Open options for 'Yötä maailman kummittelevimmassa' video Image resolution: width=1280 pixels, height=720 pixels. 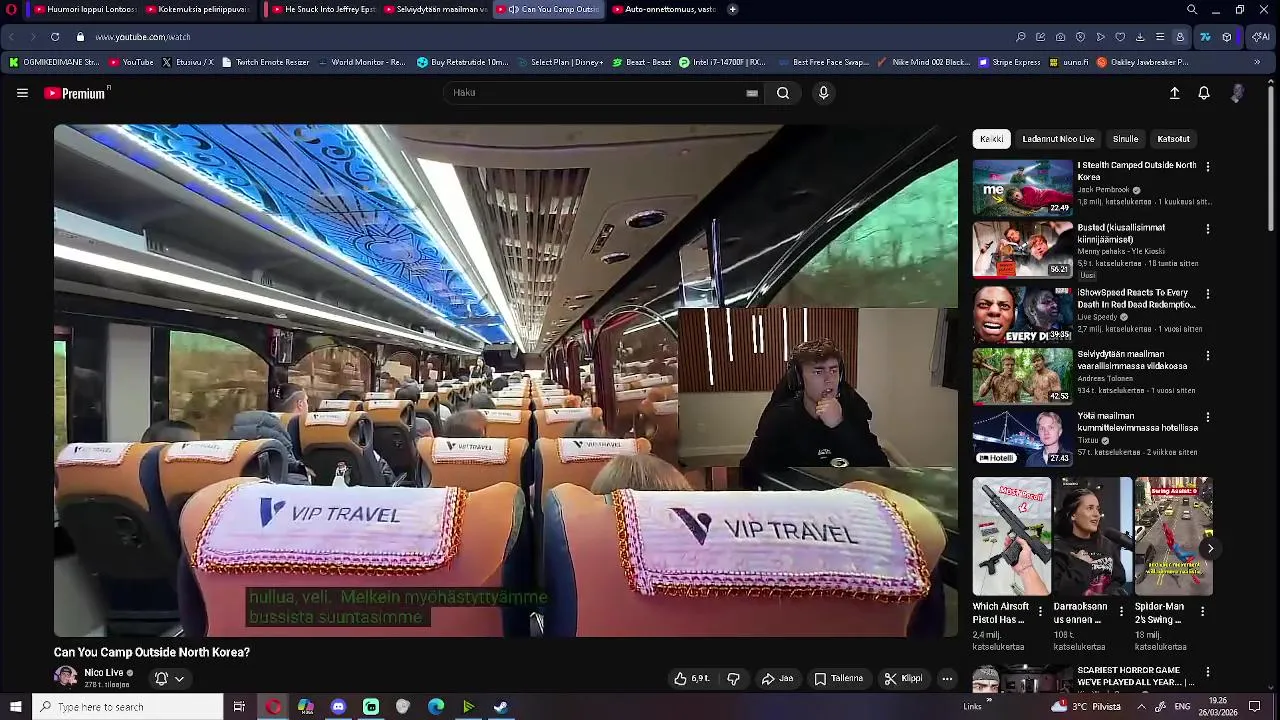point(1207,417)
